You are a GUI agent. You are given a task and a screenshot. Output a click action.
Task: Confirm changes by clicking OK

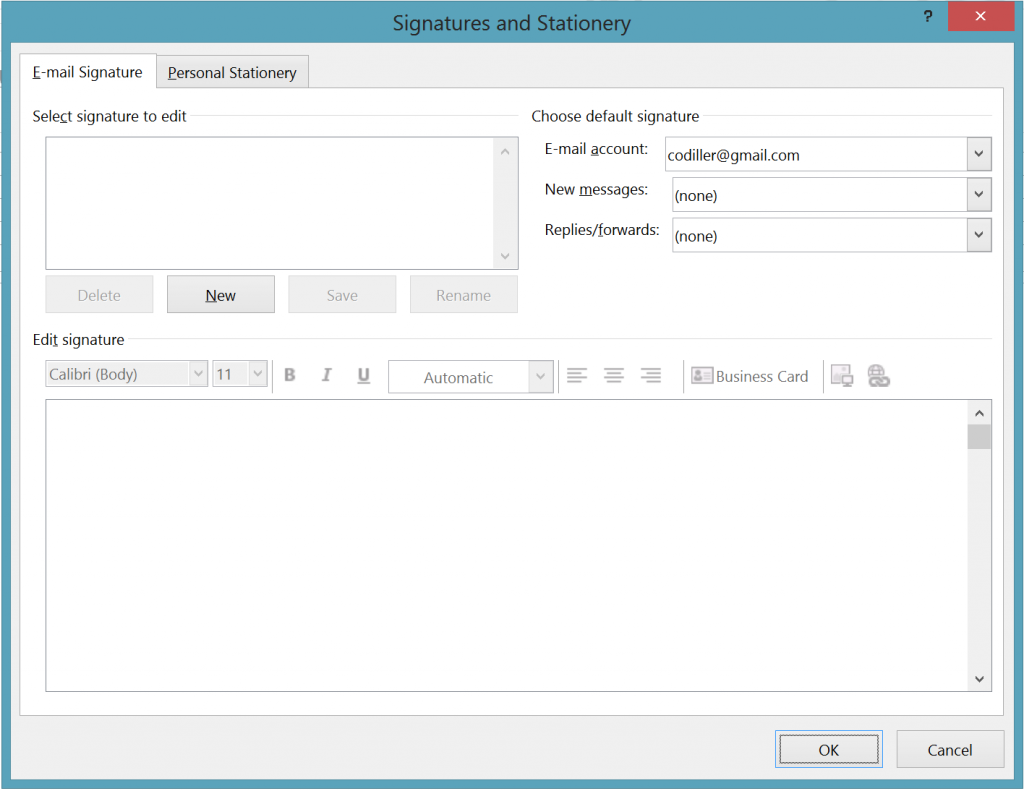(x=828, y=749)
